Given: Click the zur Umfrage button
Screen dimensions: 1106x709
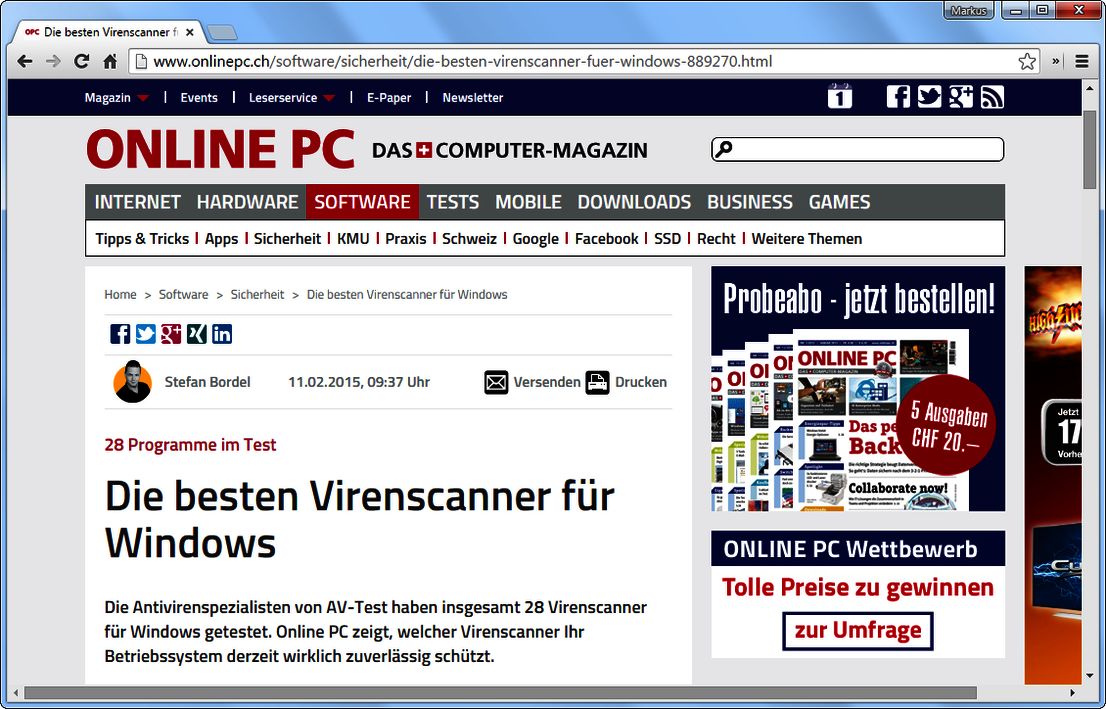Looking at the screenshot, I should pyautogui.click(x=857, y=631).
